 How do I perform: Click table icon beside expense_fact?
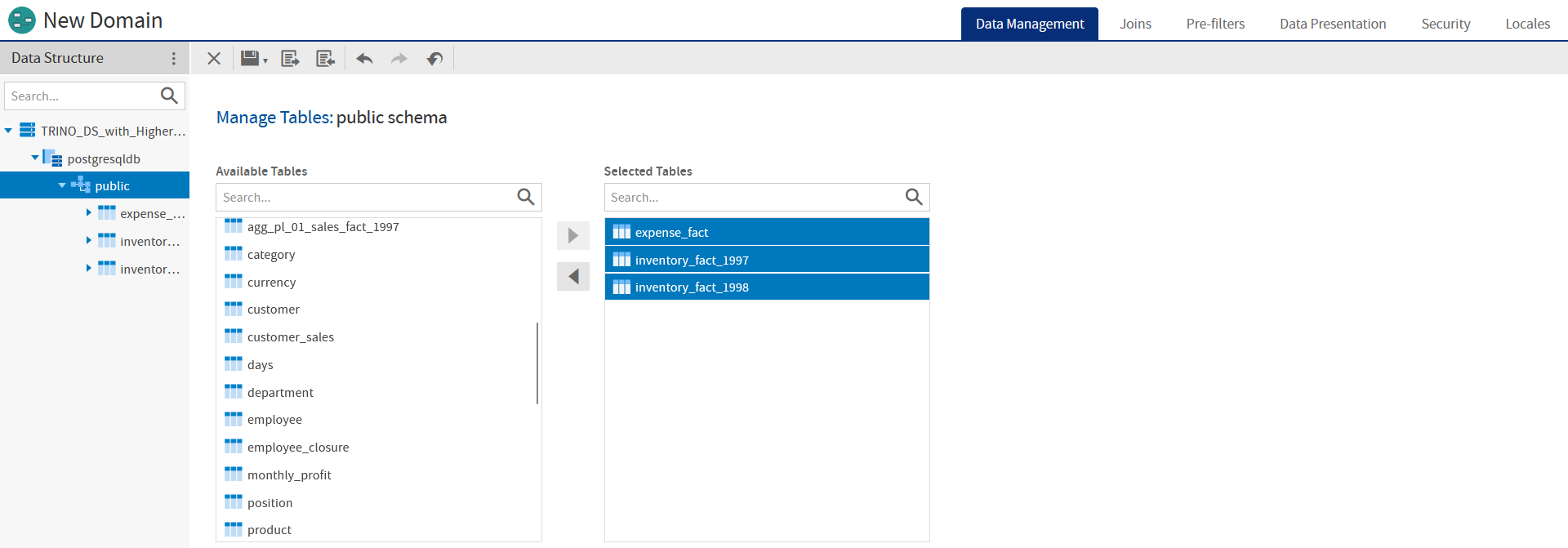tap(621, 232)
